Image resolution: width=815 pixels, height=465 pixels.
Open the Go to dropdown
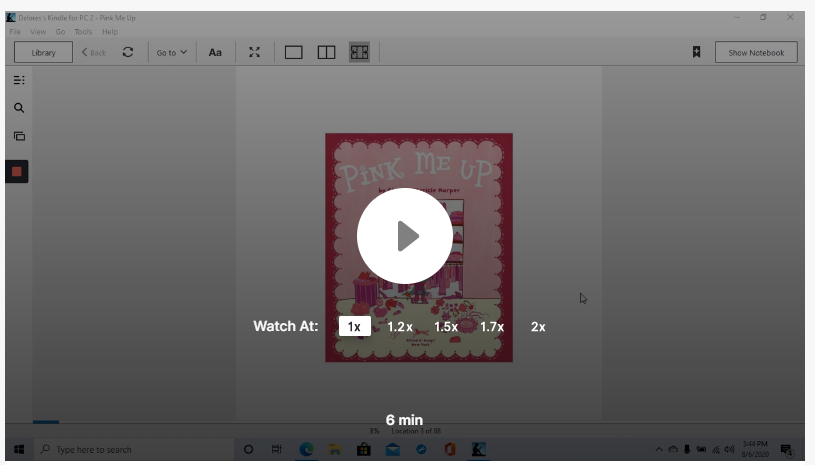172,52
